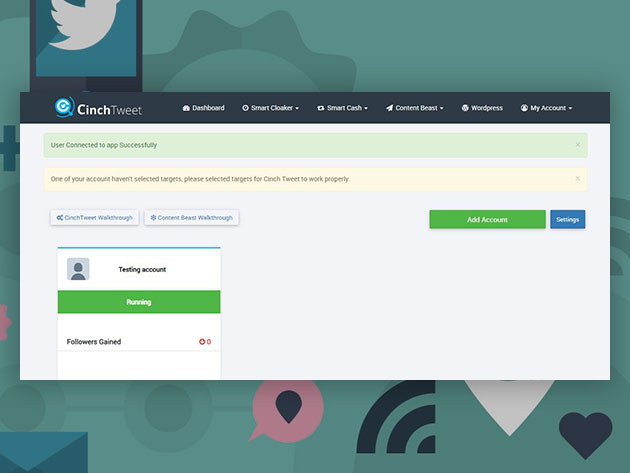Image resolution: width=630 pixels, height=473 pixels.
Task: Open the CinchTweet Walkthrough button
Action: 94,217
